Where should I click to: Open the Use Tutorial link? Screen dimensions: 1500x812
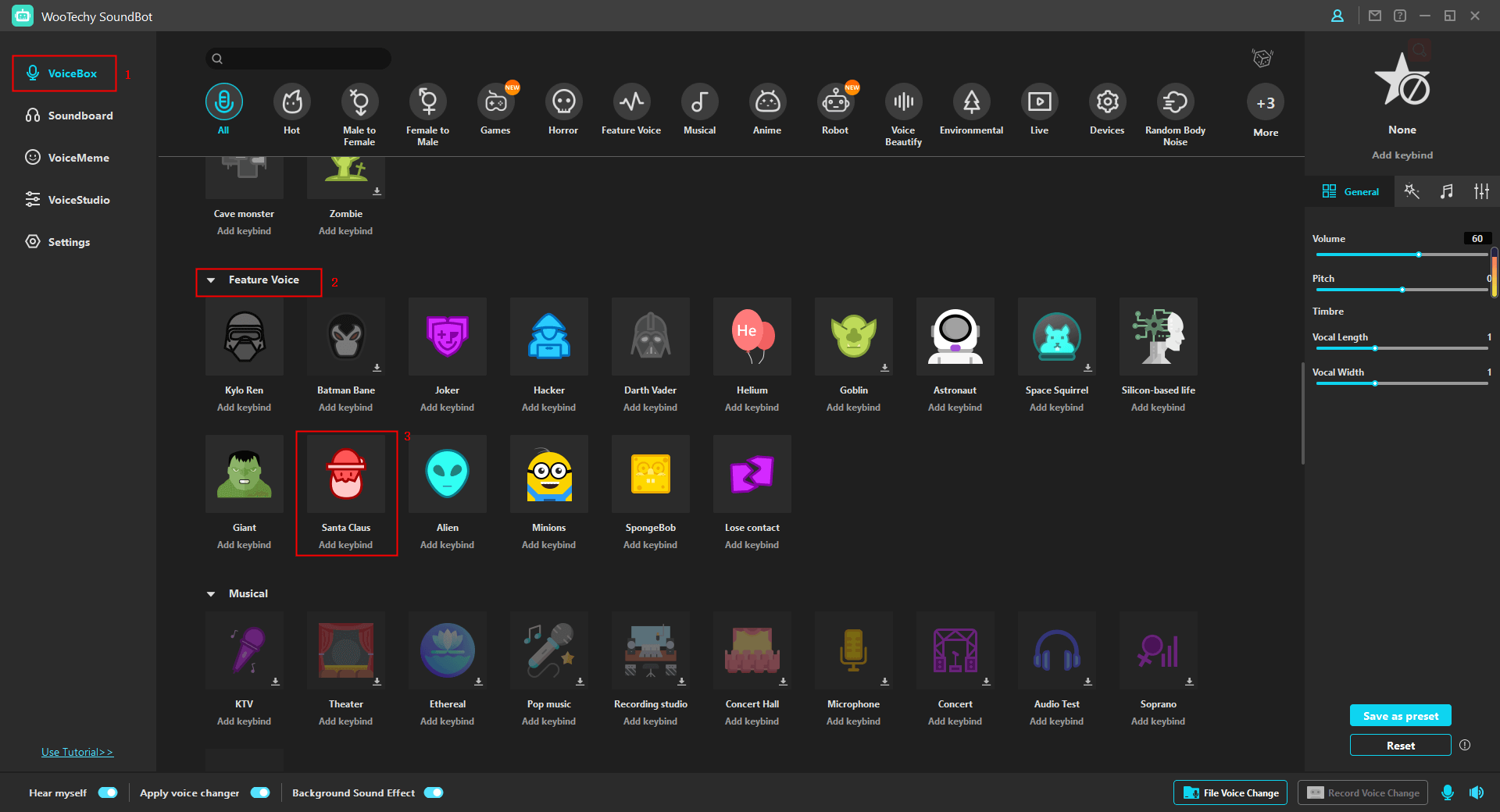[77, 752]
